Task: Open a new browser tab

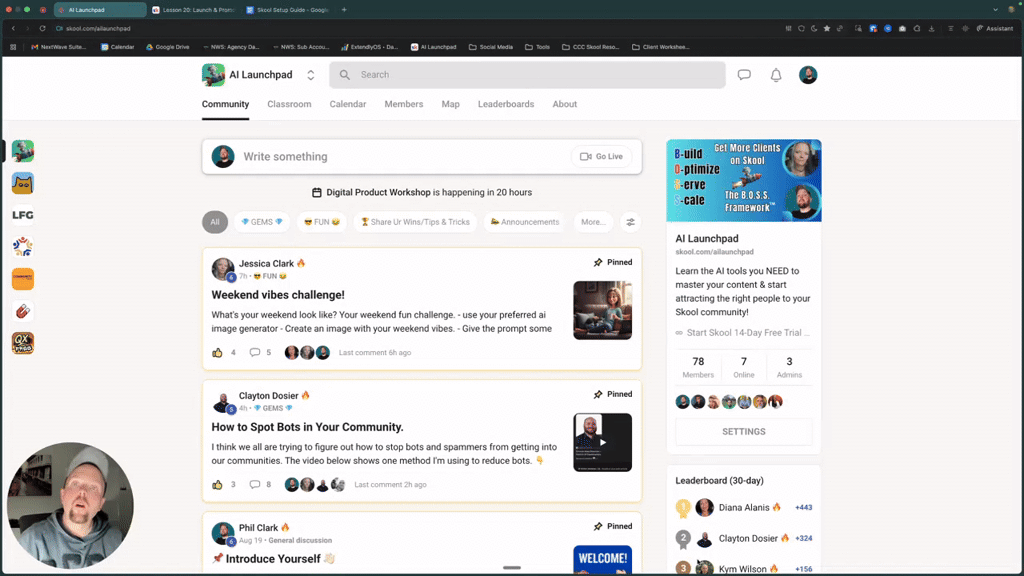Action: click(344, 10)
